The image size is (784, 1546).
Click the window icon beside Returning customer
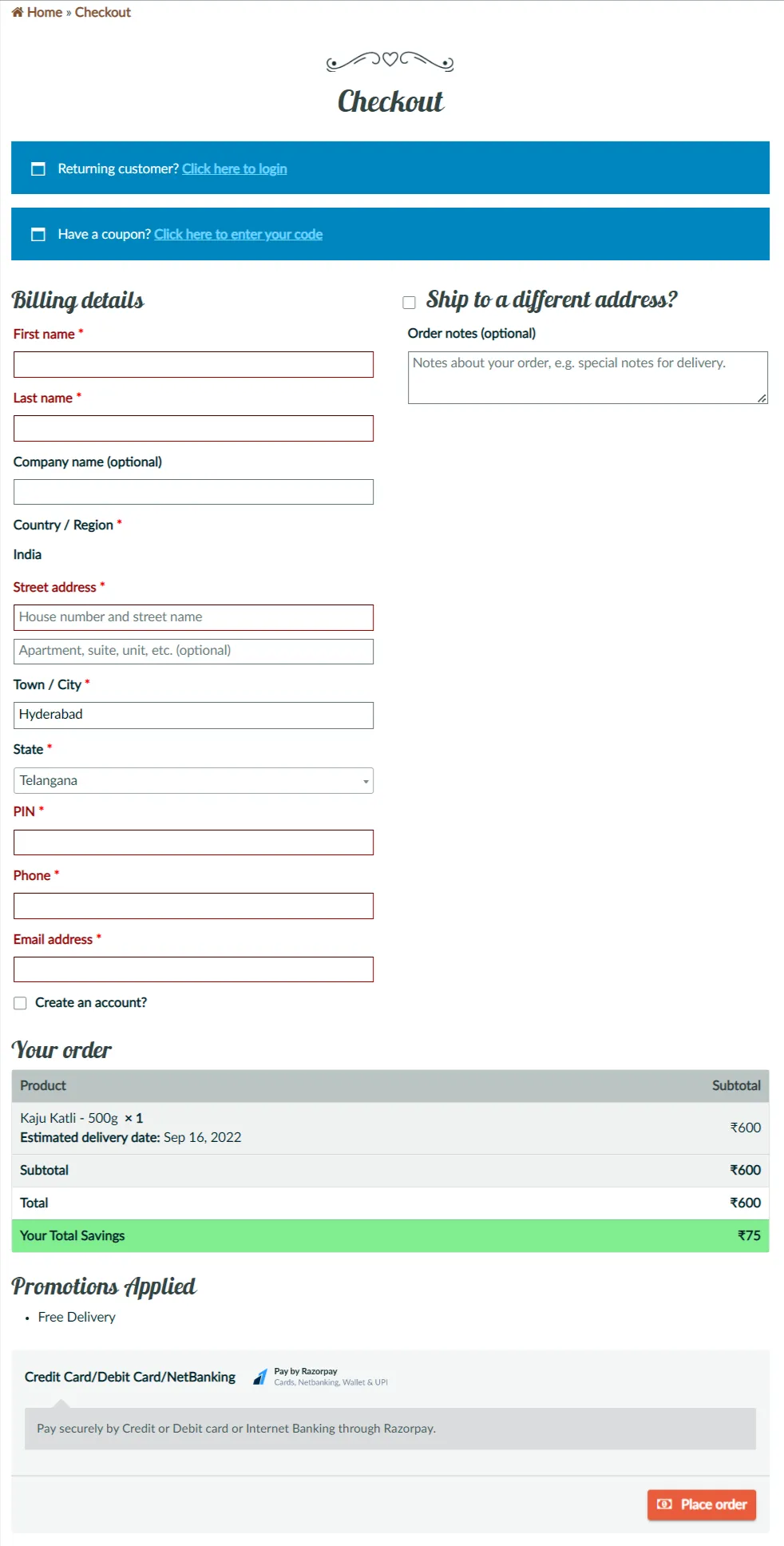point(38,168)
